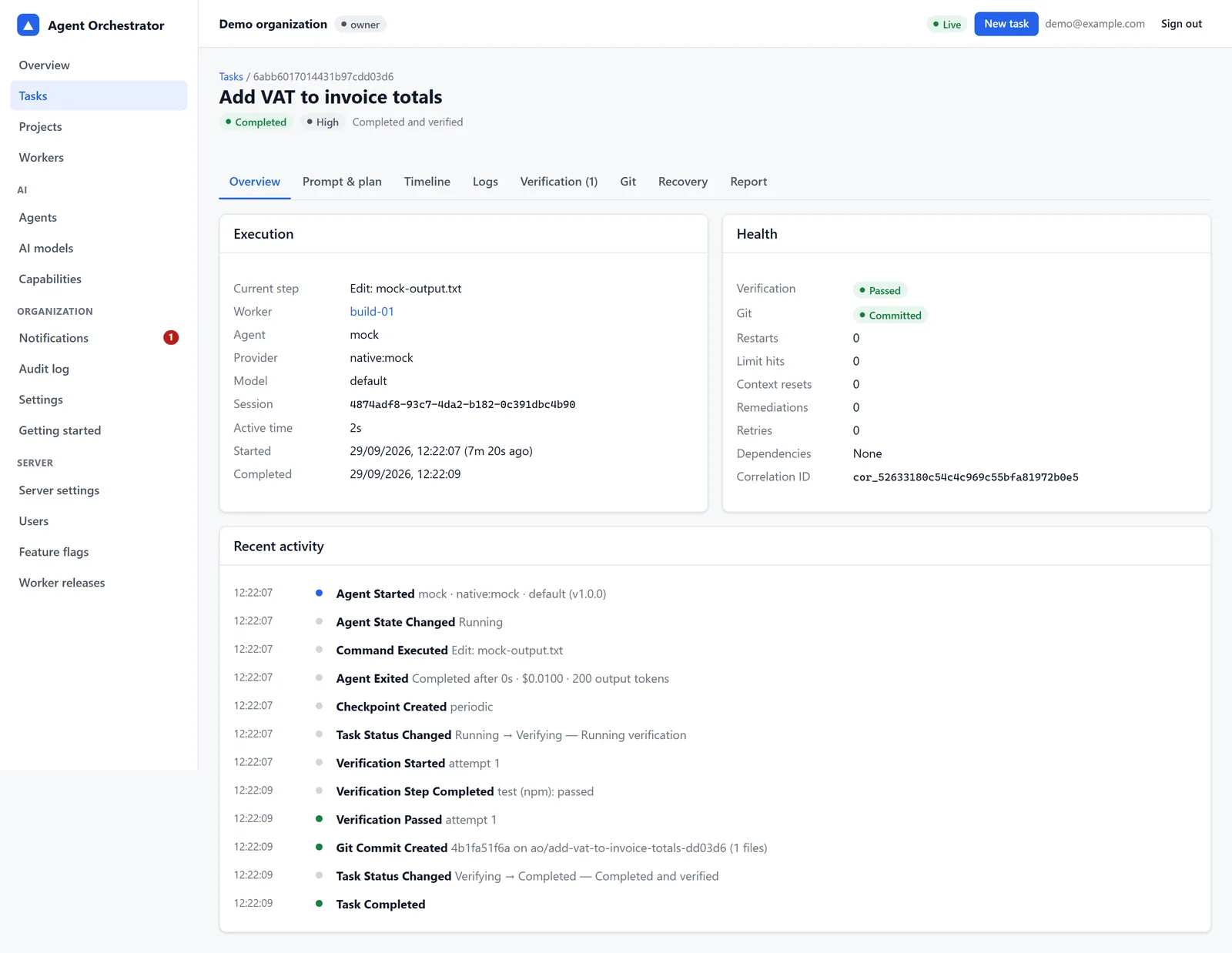The image size is (1232, 953).
Task: Click the Tasks breadcrumb link
Action: 231,77
